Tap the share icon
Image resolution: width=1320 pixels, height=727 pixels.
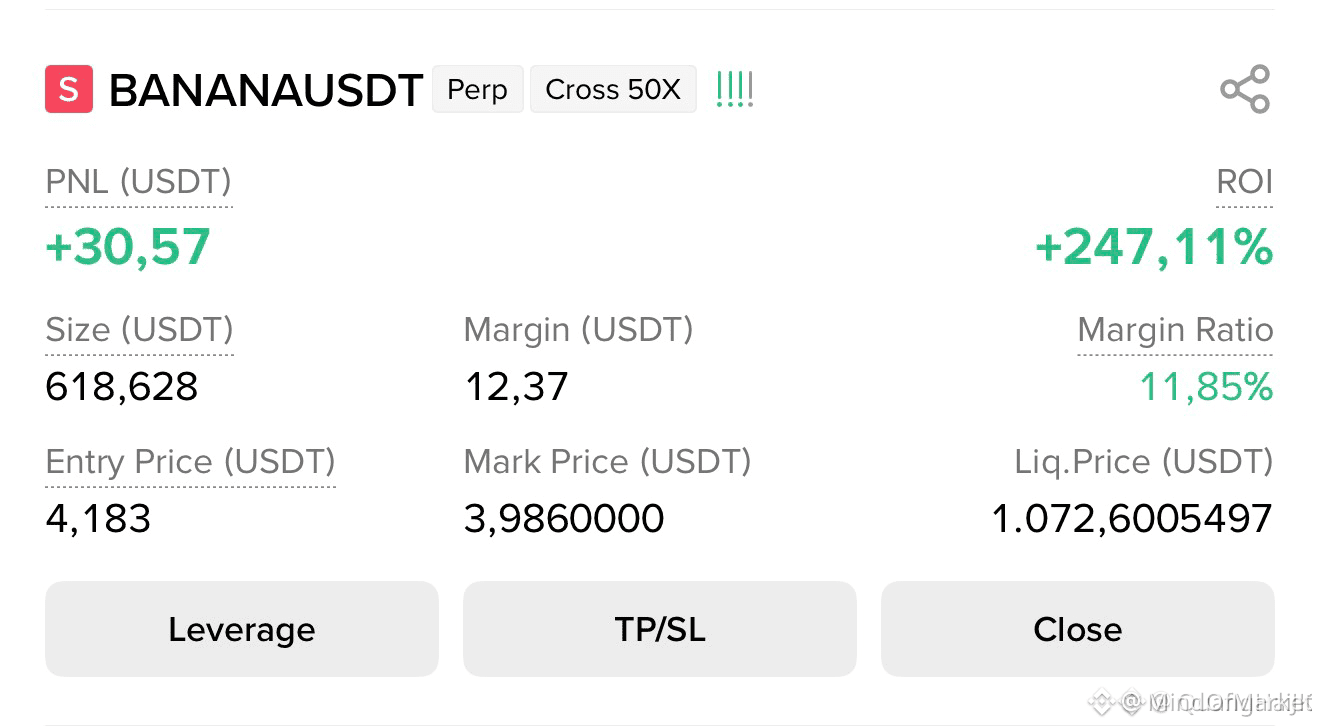pyautogui.click(x=1245, y=89)
